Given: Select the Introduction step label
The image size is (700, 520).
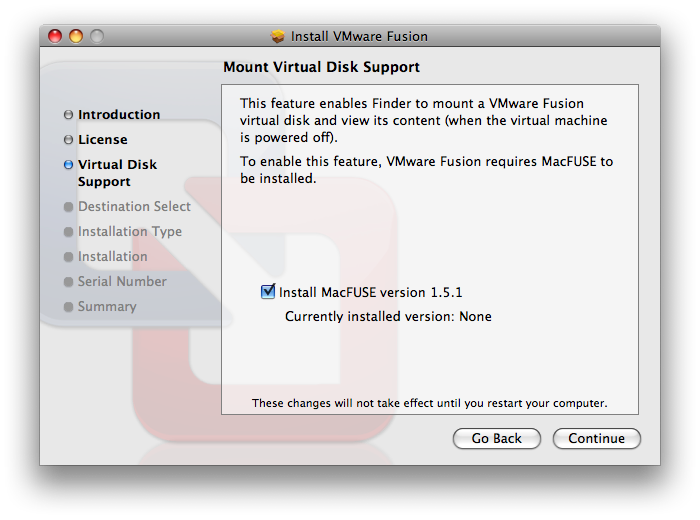Looking at the screenshot, I should [x=119, y=115].
